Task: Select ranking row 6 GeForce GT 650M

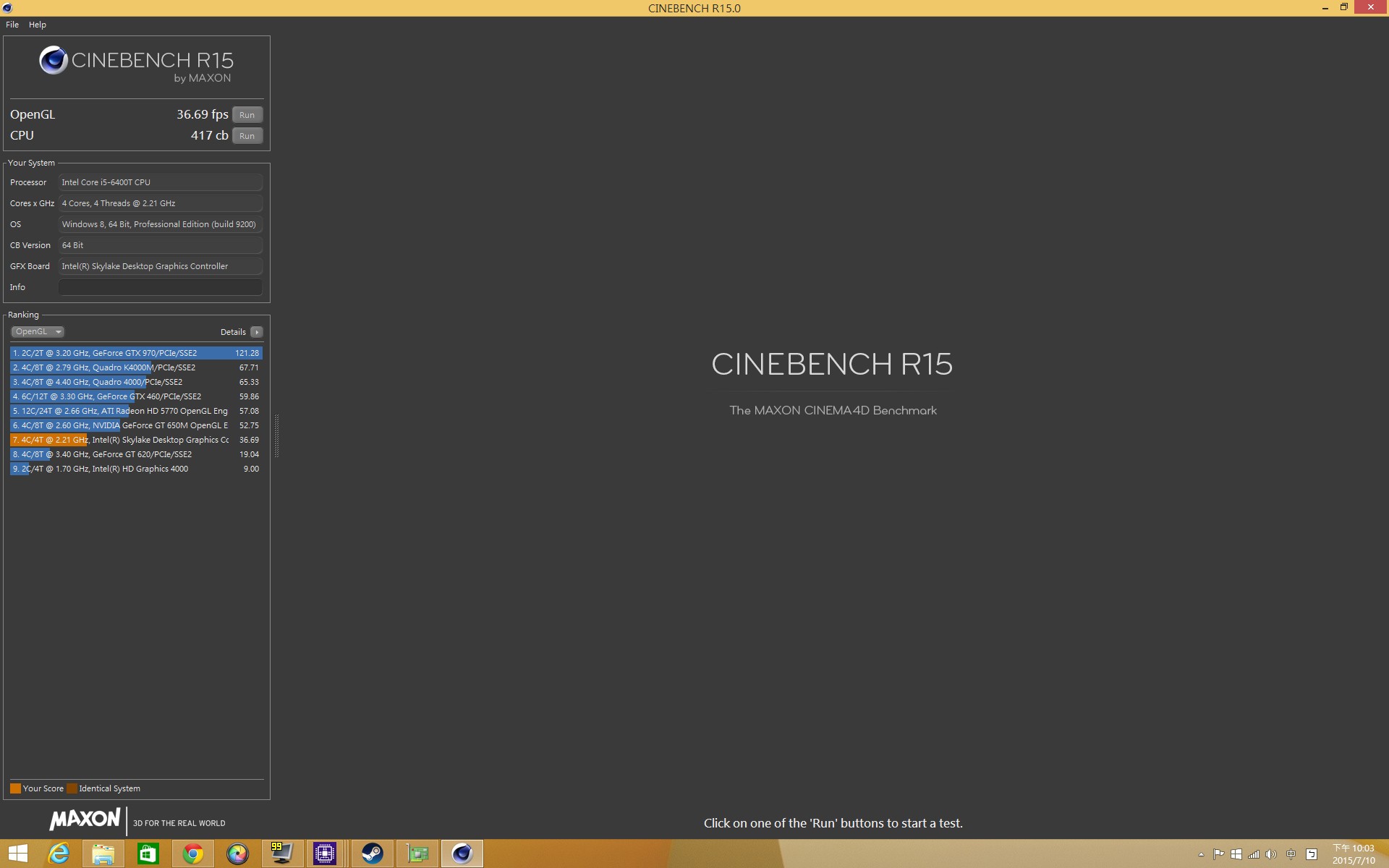Action: 136,425
